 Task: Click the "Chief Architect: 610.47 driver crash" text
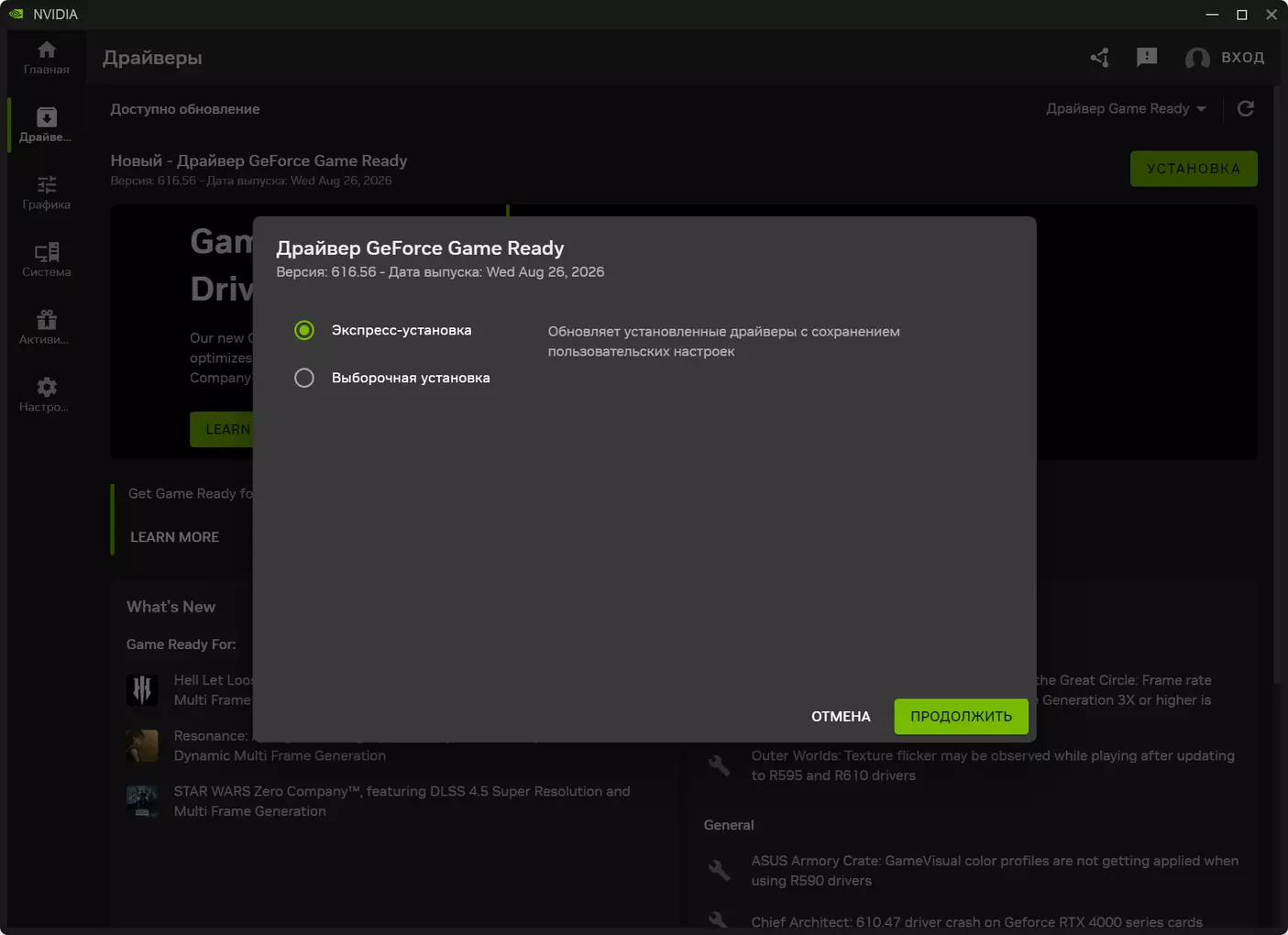tap(976, 922)
